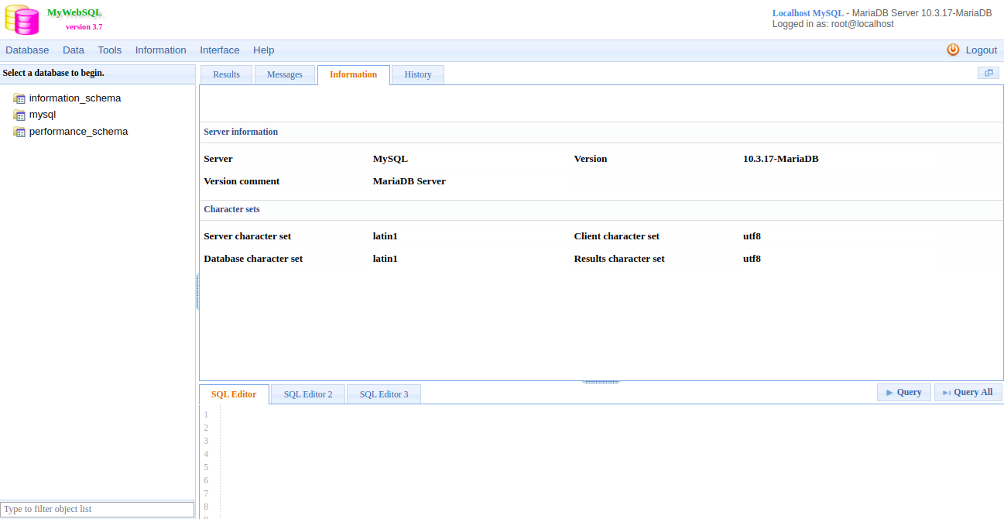Viewport: 1004px width, 520px height.
Task: Click the 'Client character set' label
Action: pos(617,236)
